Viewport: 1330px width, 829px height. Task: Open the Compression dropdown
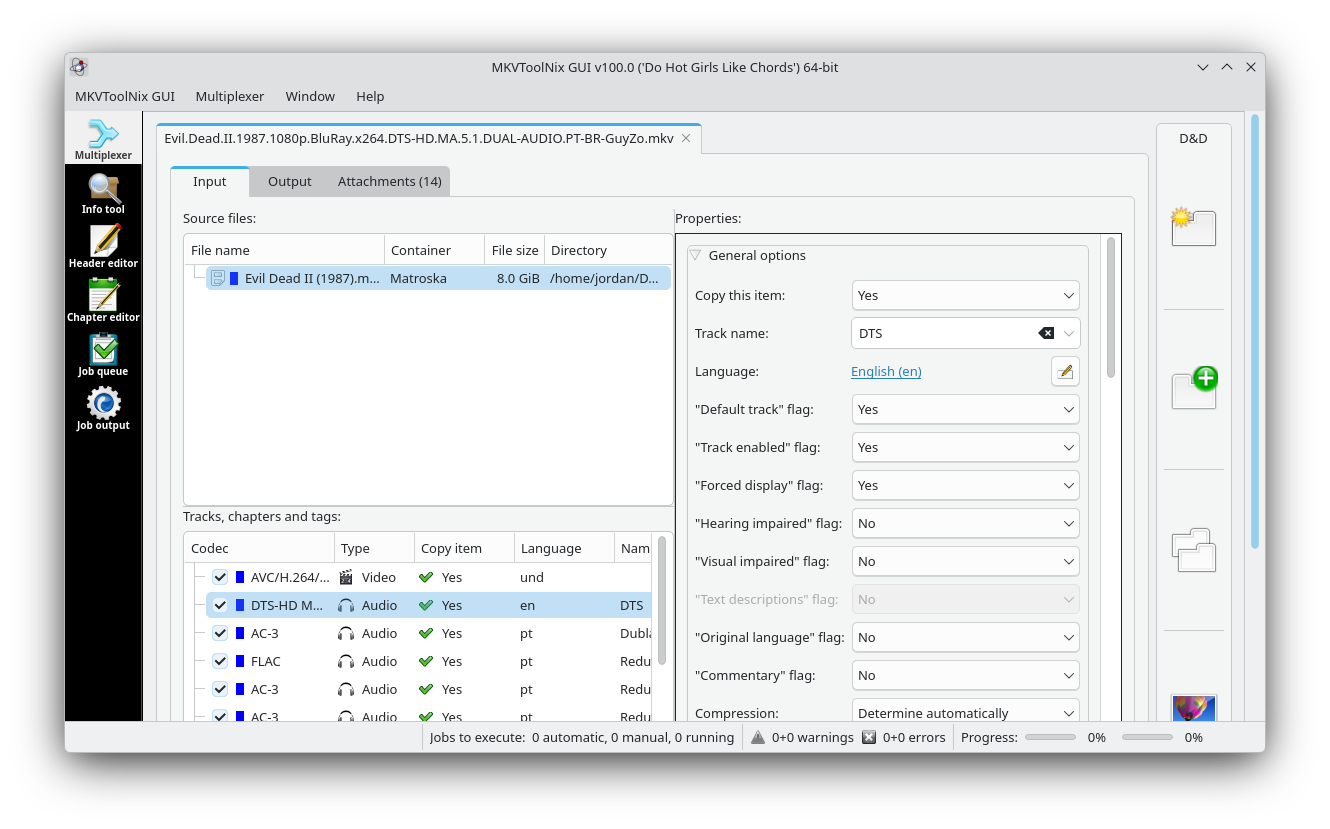tap(965, 711)
